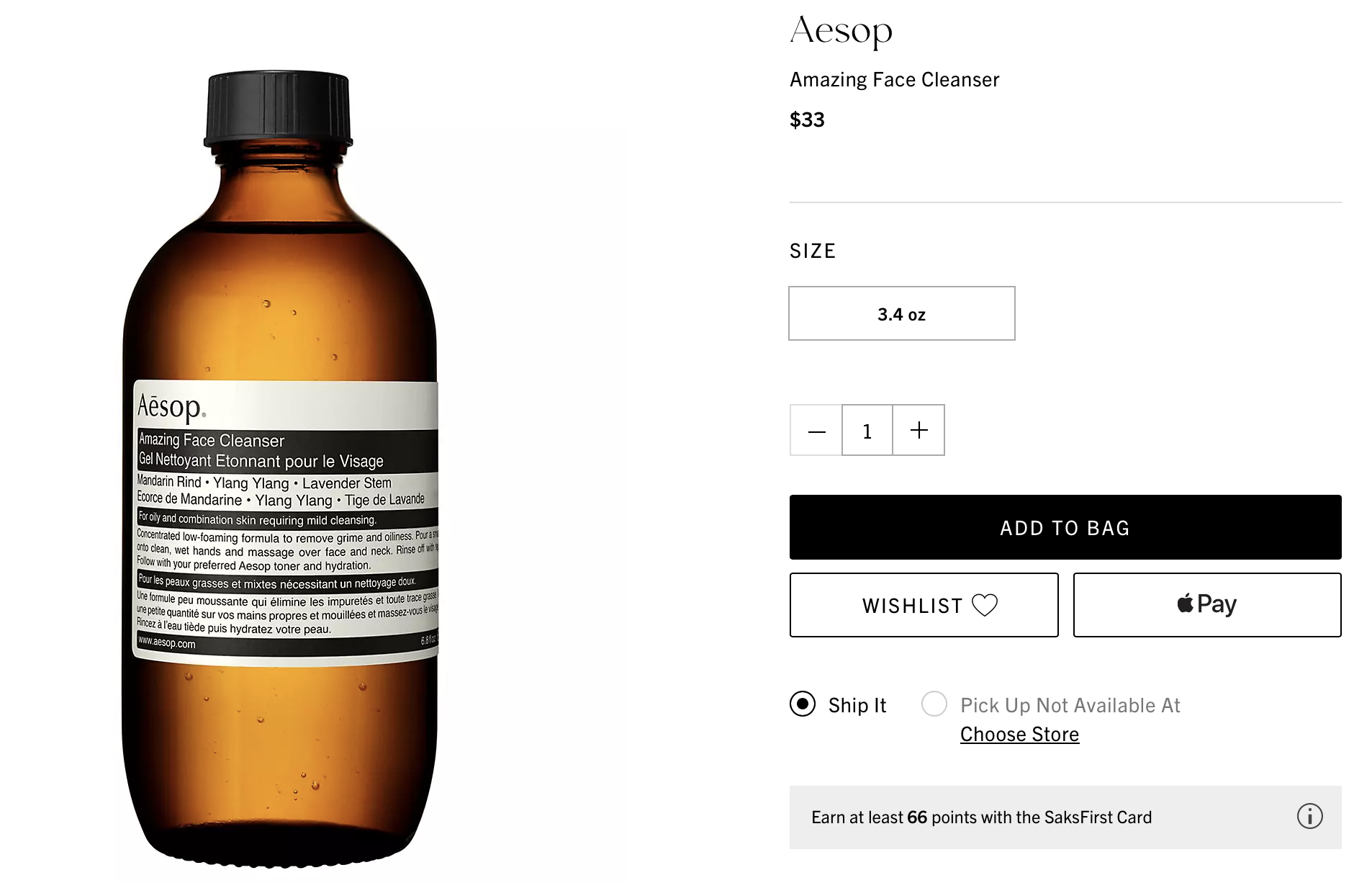The image size is (1372, 883).
Task: Open the Choose Store link
Action: point(1019,734)
